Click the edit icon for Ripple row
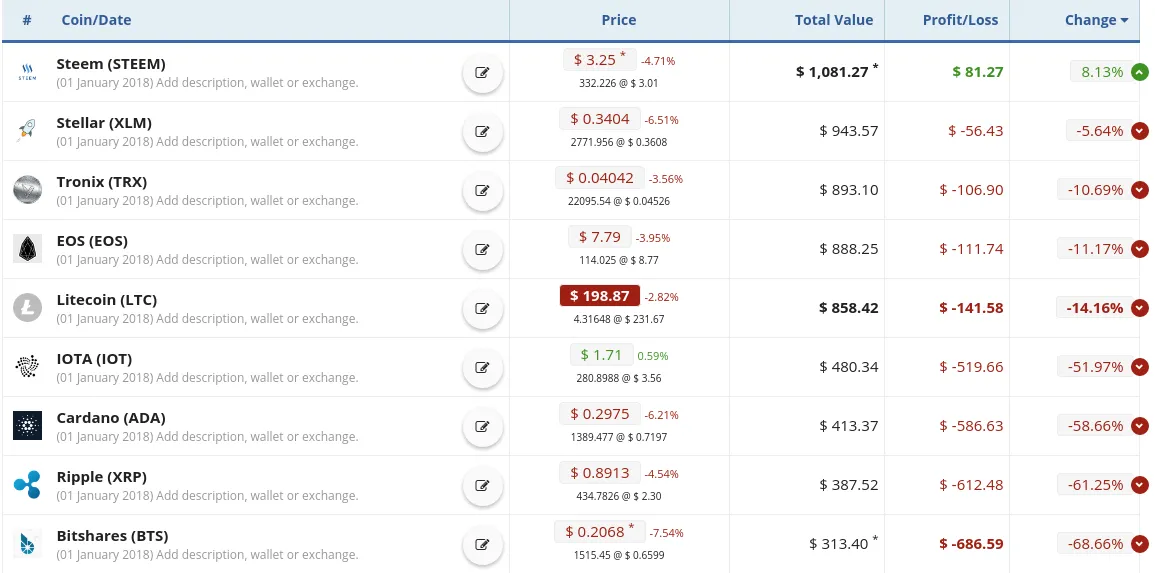 click(482, 485)
